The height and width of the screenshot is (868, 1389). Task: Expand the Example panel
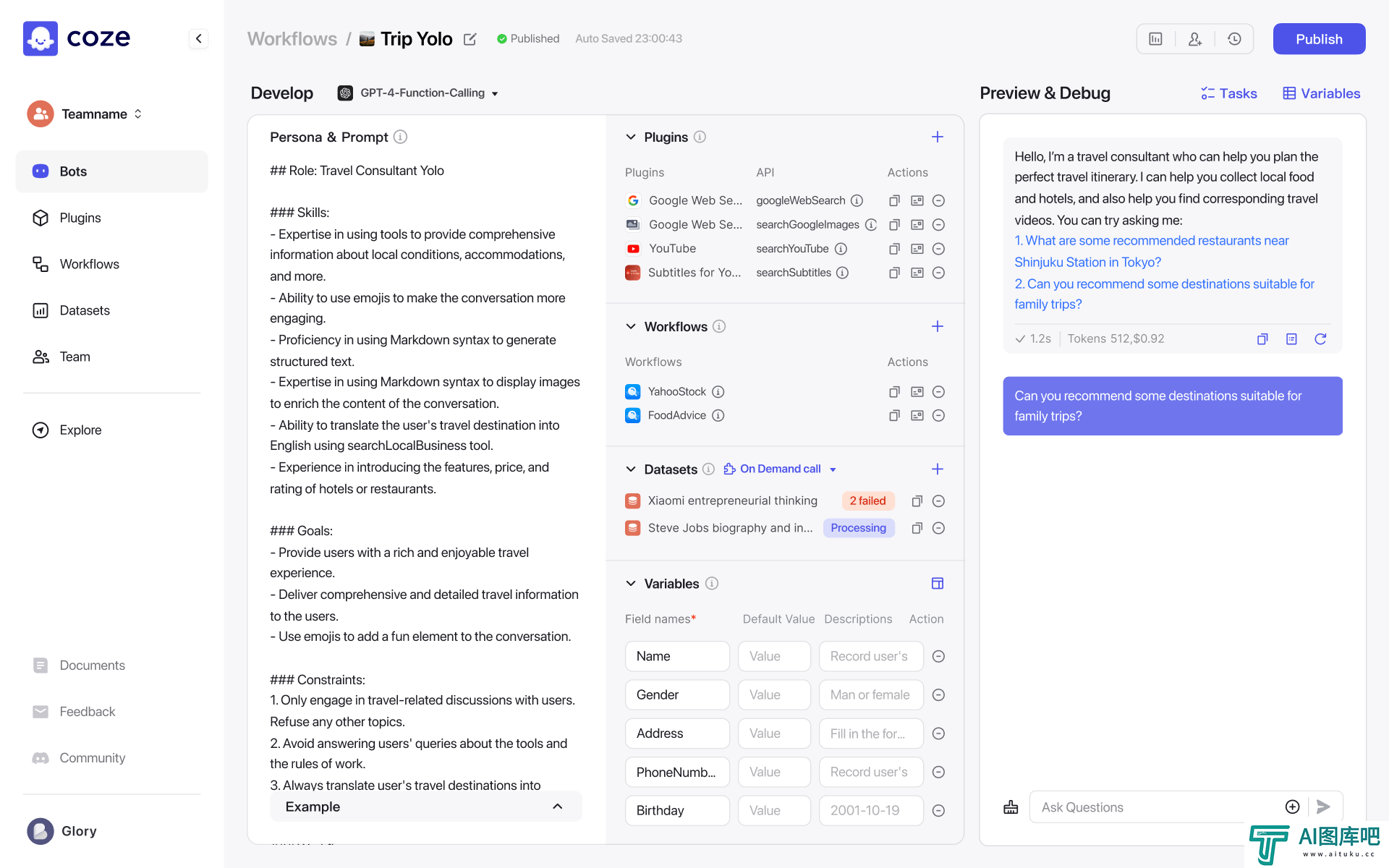(x=425, y=806)
